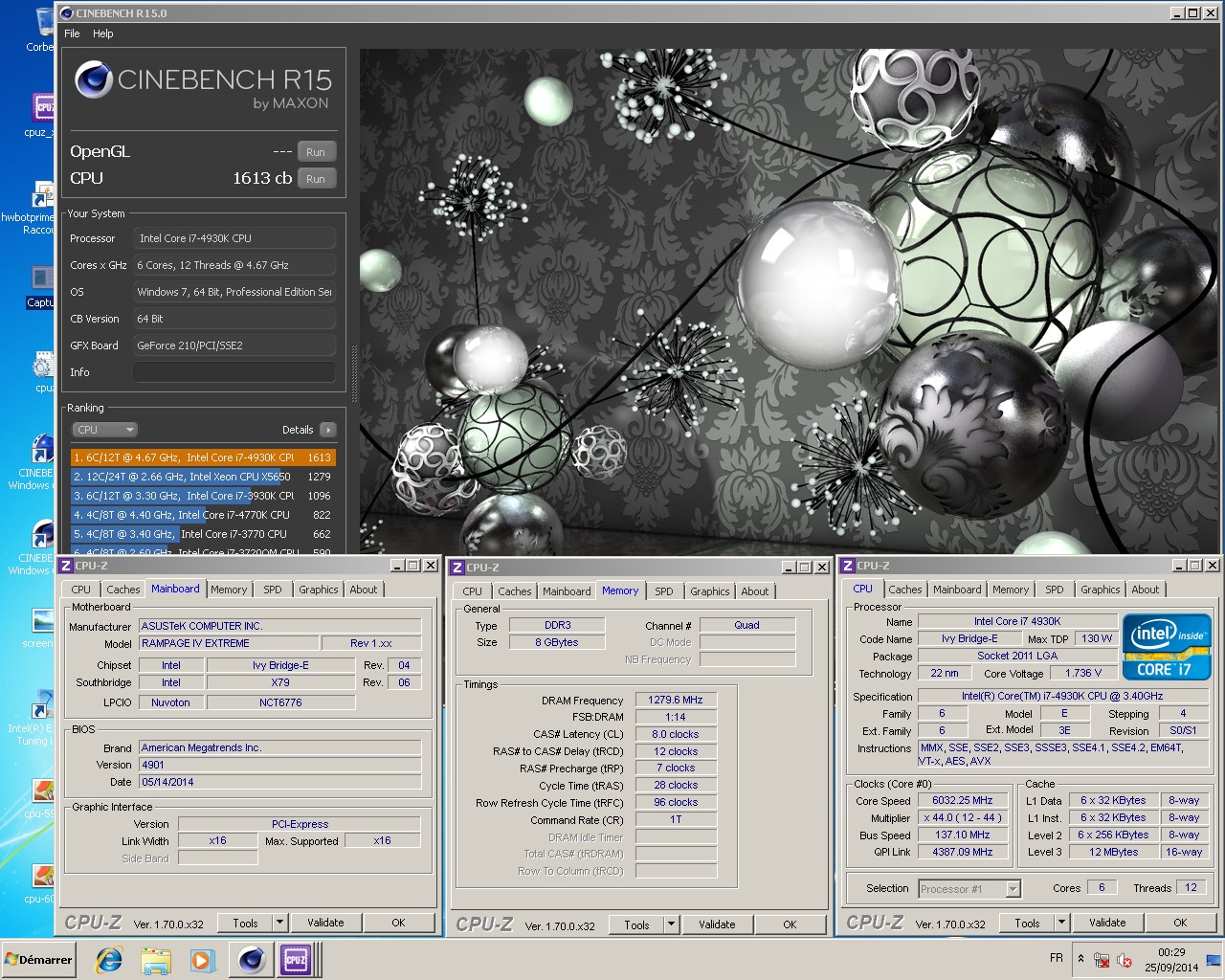Click the muted volume tray icon
1225x980 pixels.
pos(1125,960)
